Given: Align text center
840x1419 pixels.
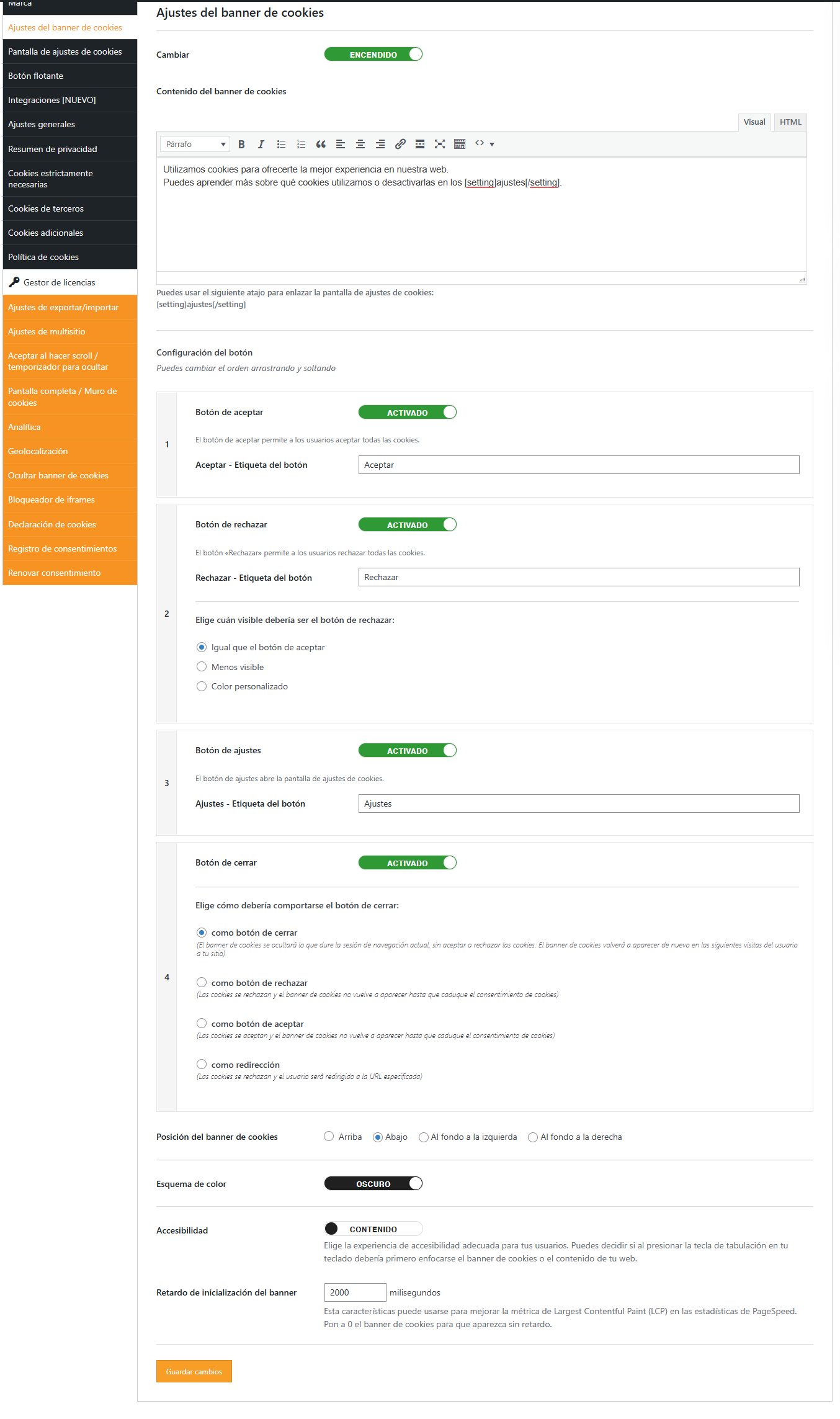Looking at the screenshot, I should pyautogui.click(x=360, y=144).
